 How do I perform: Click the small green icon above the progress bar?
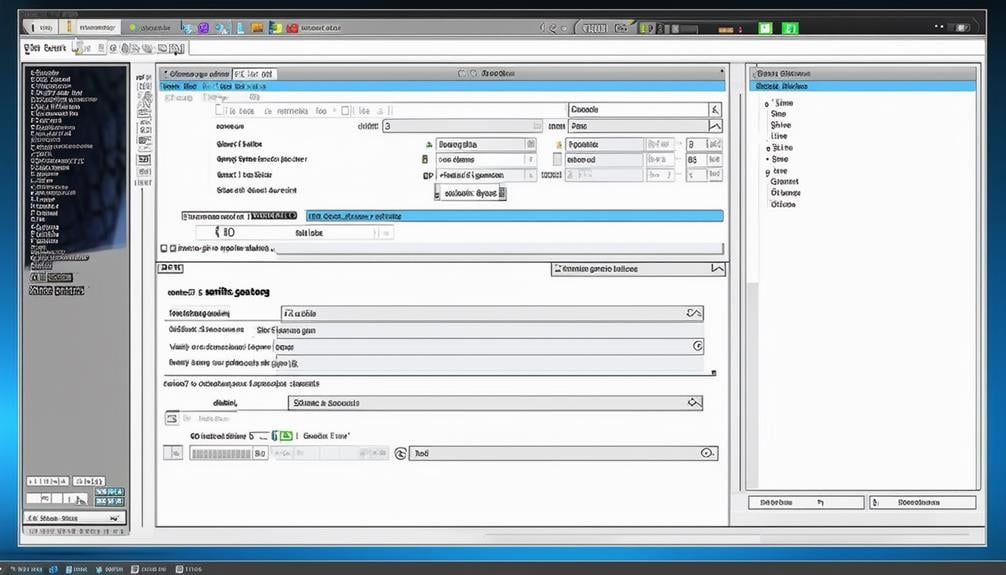pyautogui.click(x=286, y=436)
